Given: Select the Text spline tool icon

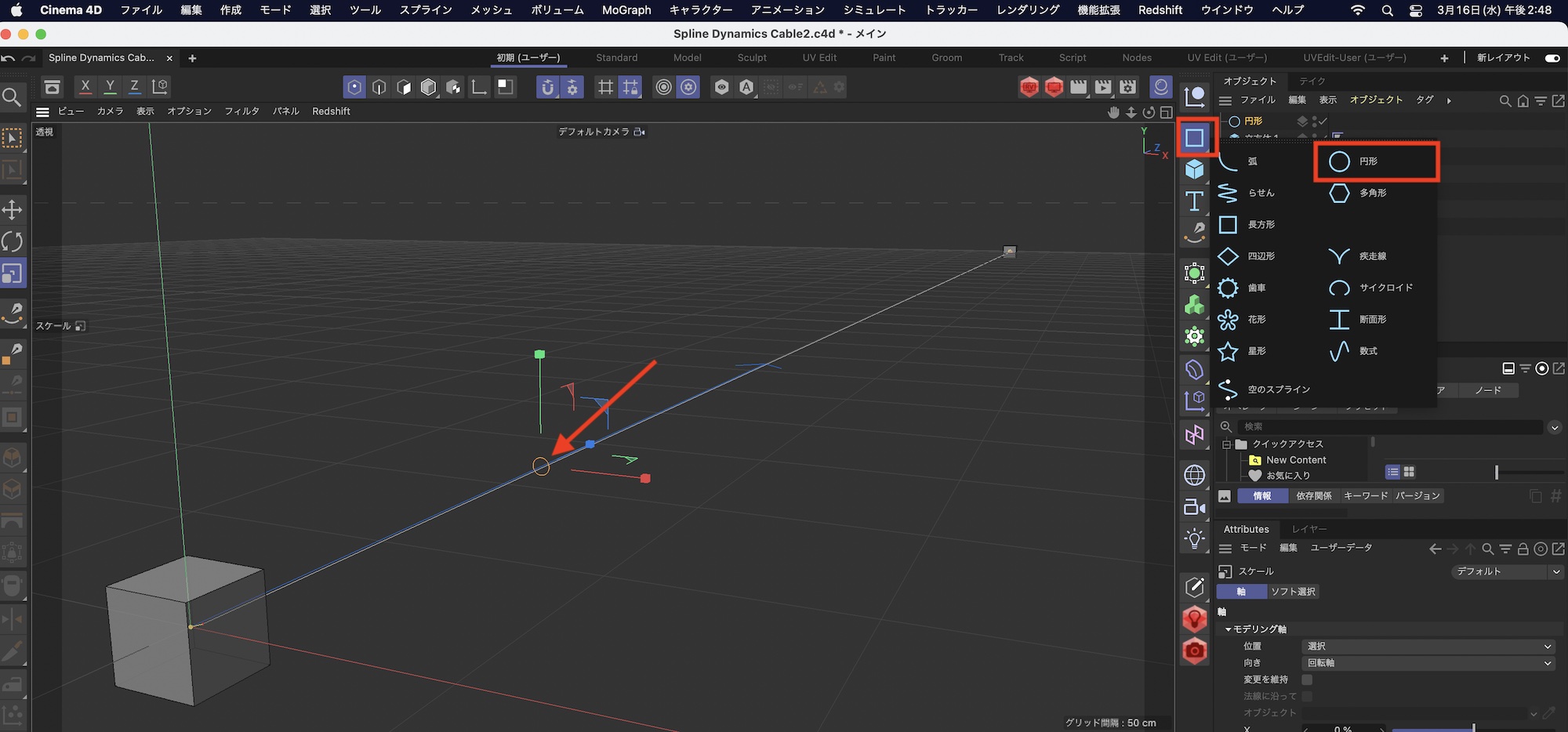Looking at the screenshot, I should tap(1194, 201).
